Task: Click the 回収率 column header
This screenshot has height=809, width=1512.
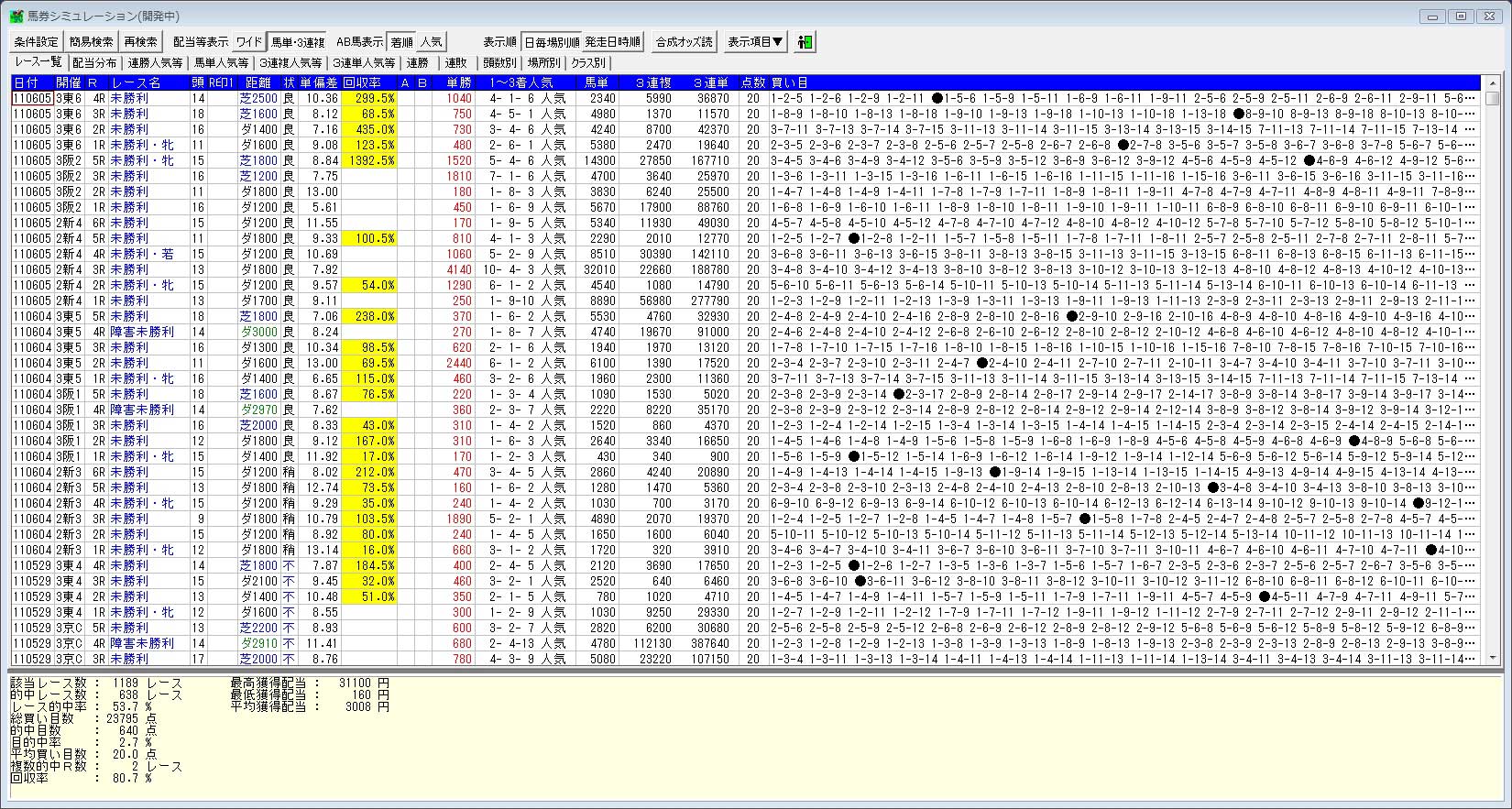Action: (368, 82)
